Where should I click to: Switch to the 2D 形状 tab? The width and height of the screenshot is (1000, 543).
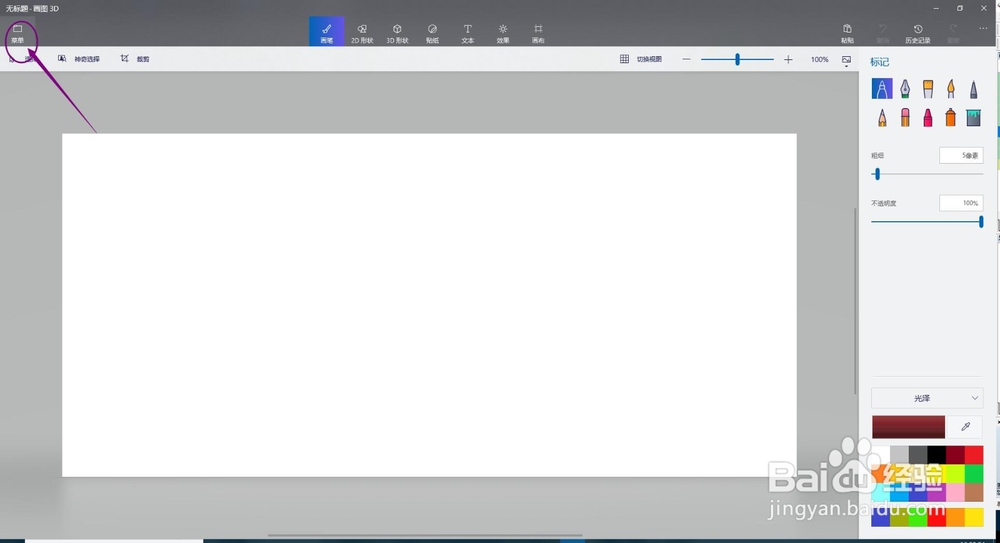(x=362, y=33)
